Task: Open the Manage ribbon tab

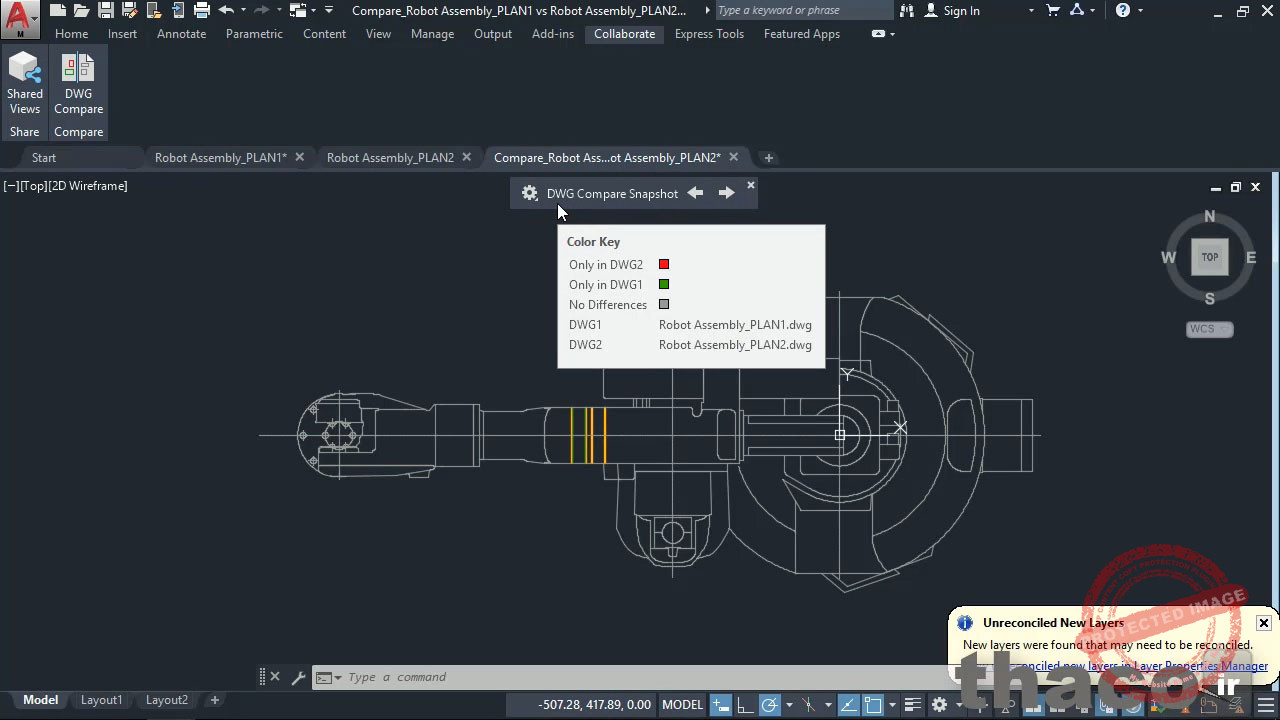Action: coord(433,34)
